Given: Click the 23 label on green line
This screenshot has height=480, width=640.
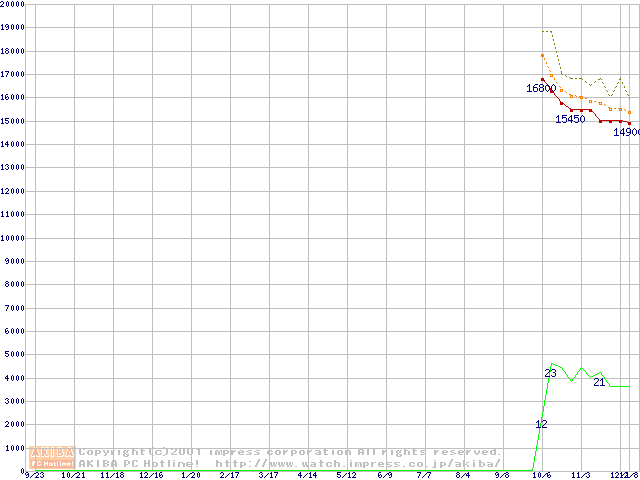Looking at the screenshot, I should click(550, 373).
